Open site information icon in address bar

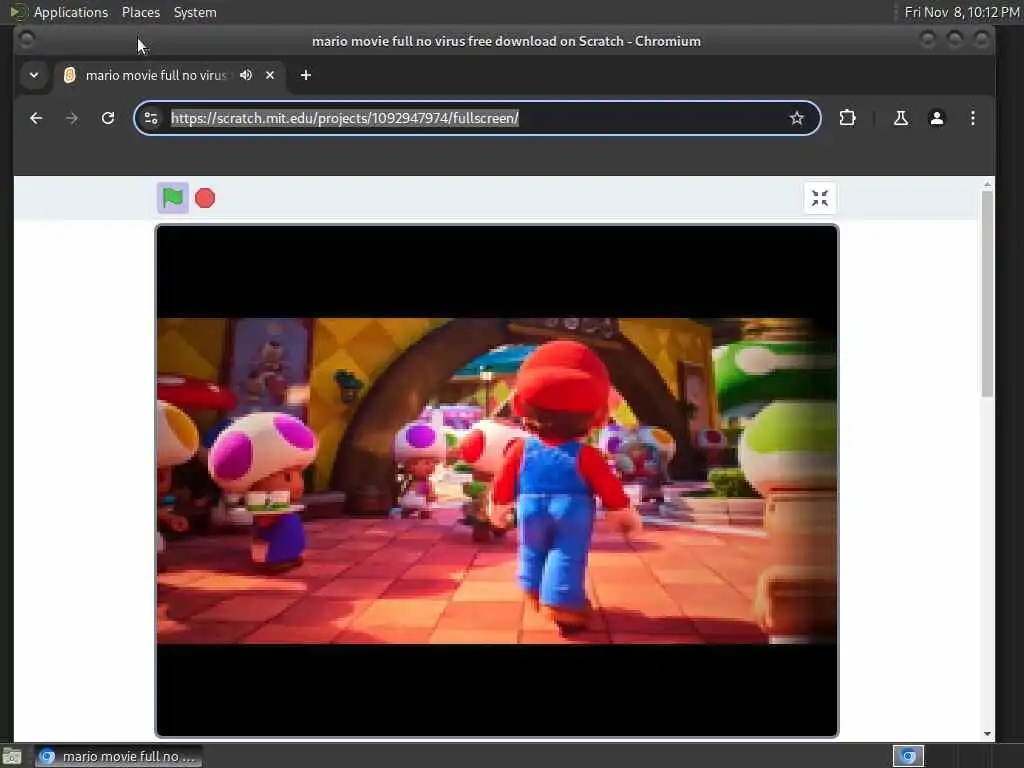coord(151,118)
